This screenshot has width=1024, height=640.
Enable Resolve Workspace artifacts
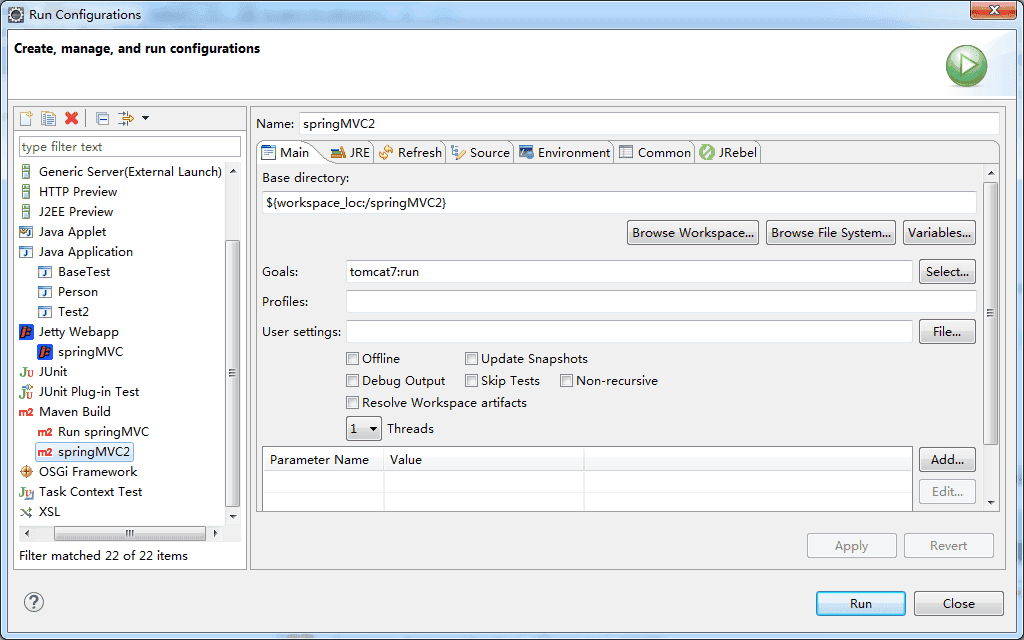pos(353,402)
